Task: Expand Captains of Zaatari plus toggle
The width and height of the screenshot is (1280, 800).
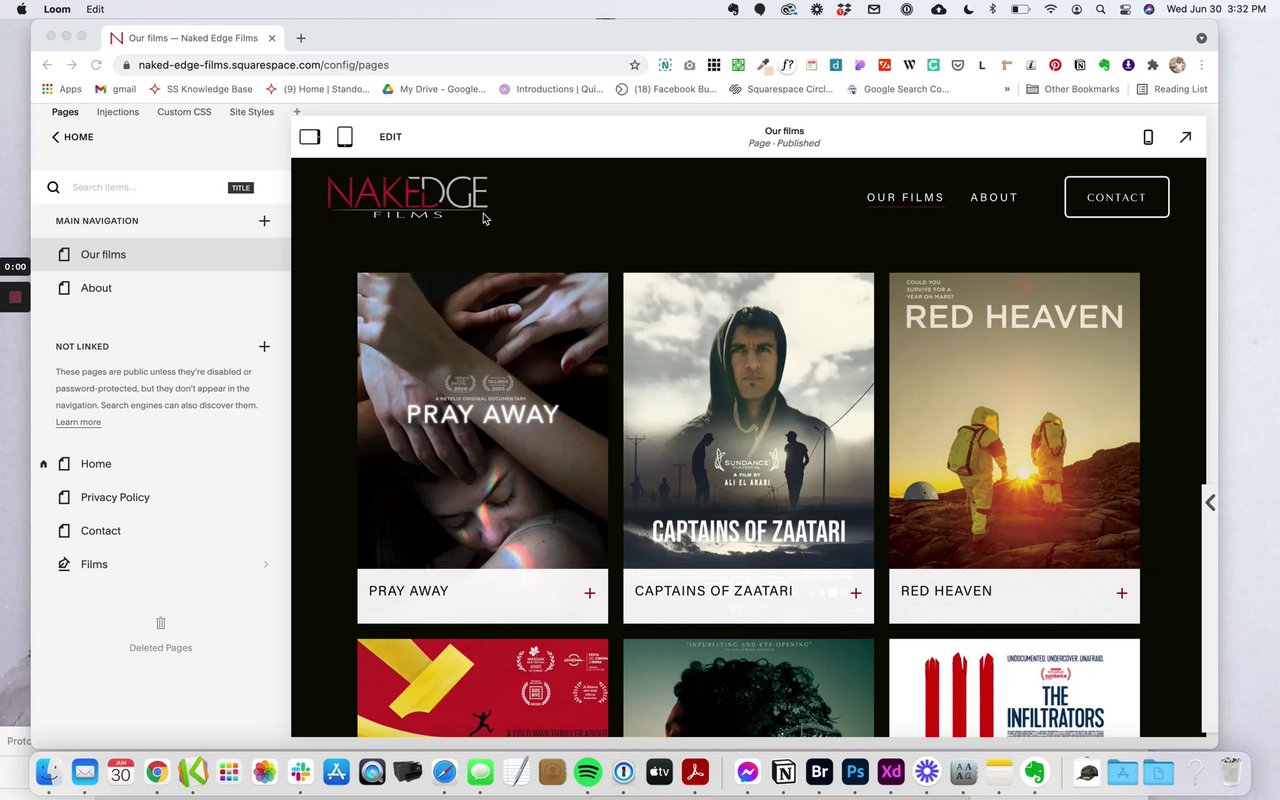Action: (856, 593)
